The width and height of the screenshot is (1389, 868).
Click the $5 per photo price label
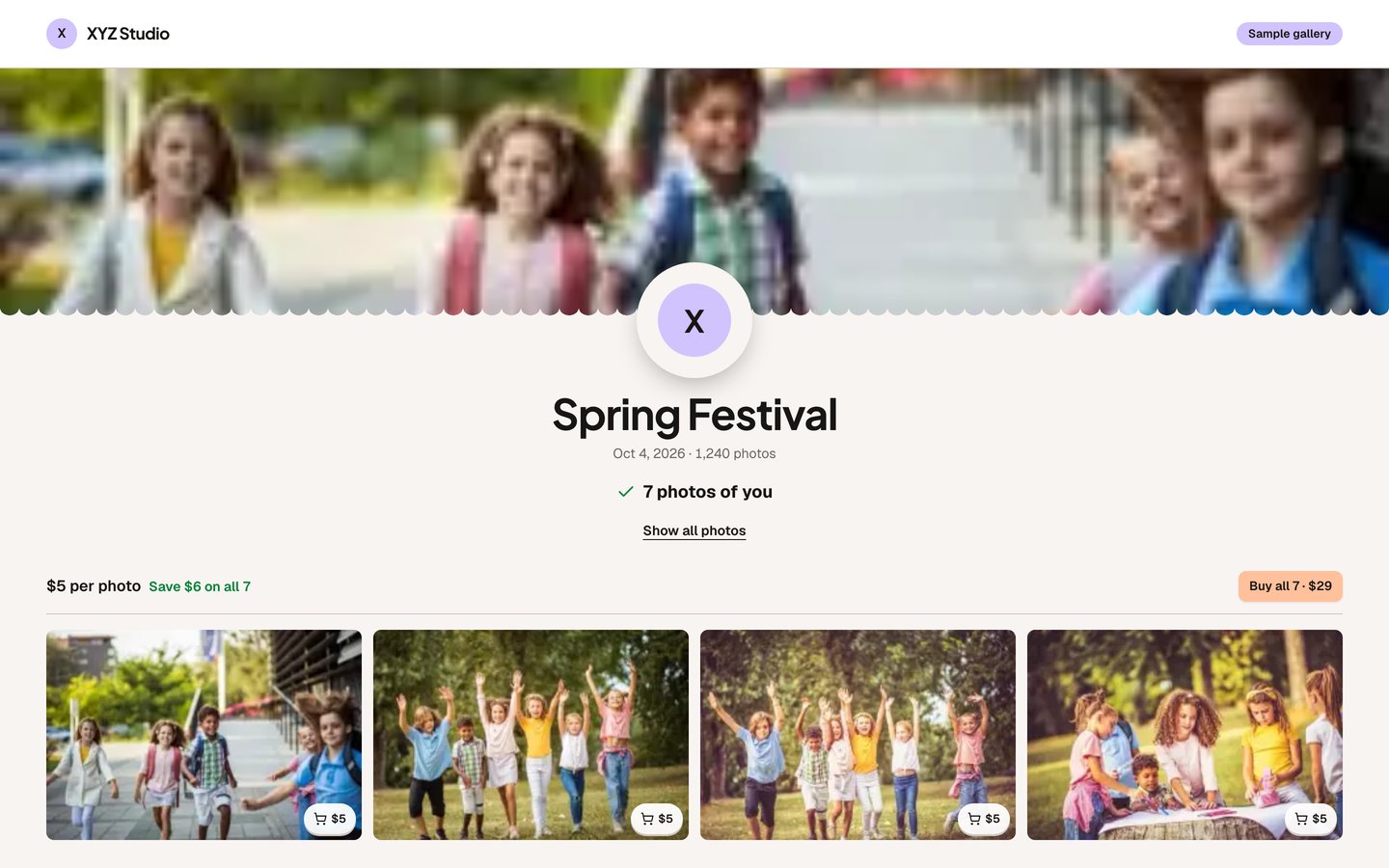[x=94, y=586]
